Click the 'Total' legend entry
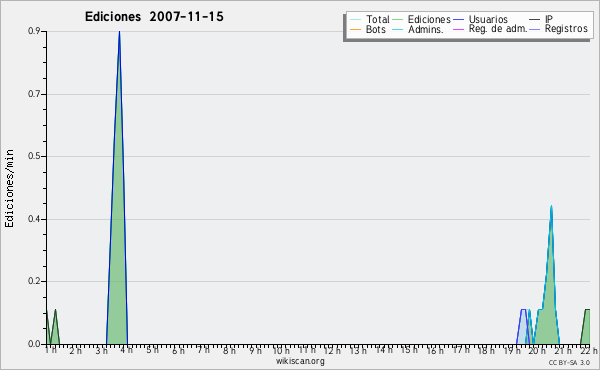This screenshot has width=600, height=370. coord(370,19)
